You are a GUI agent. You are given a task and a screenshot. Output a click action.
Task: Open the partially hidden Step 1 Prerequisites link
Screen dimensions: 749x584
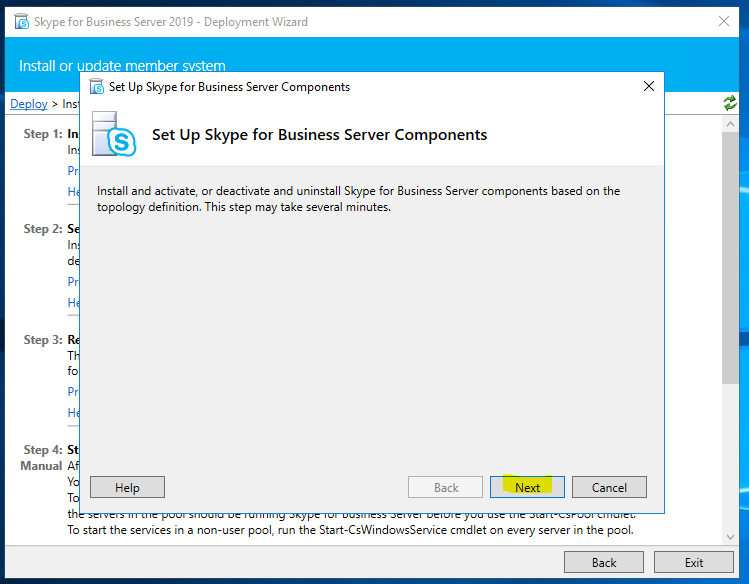pos(73,170)
